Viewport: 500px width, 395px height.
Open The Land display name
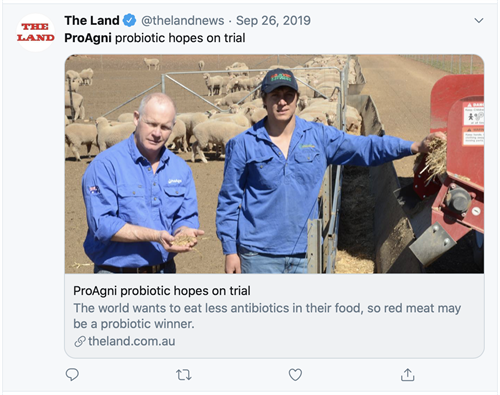point(92,21)
